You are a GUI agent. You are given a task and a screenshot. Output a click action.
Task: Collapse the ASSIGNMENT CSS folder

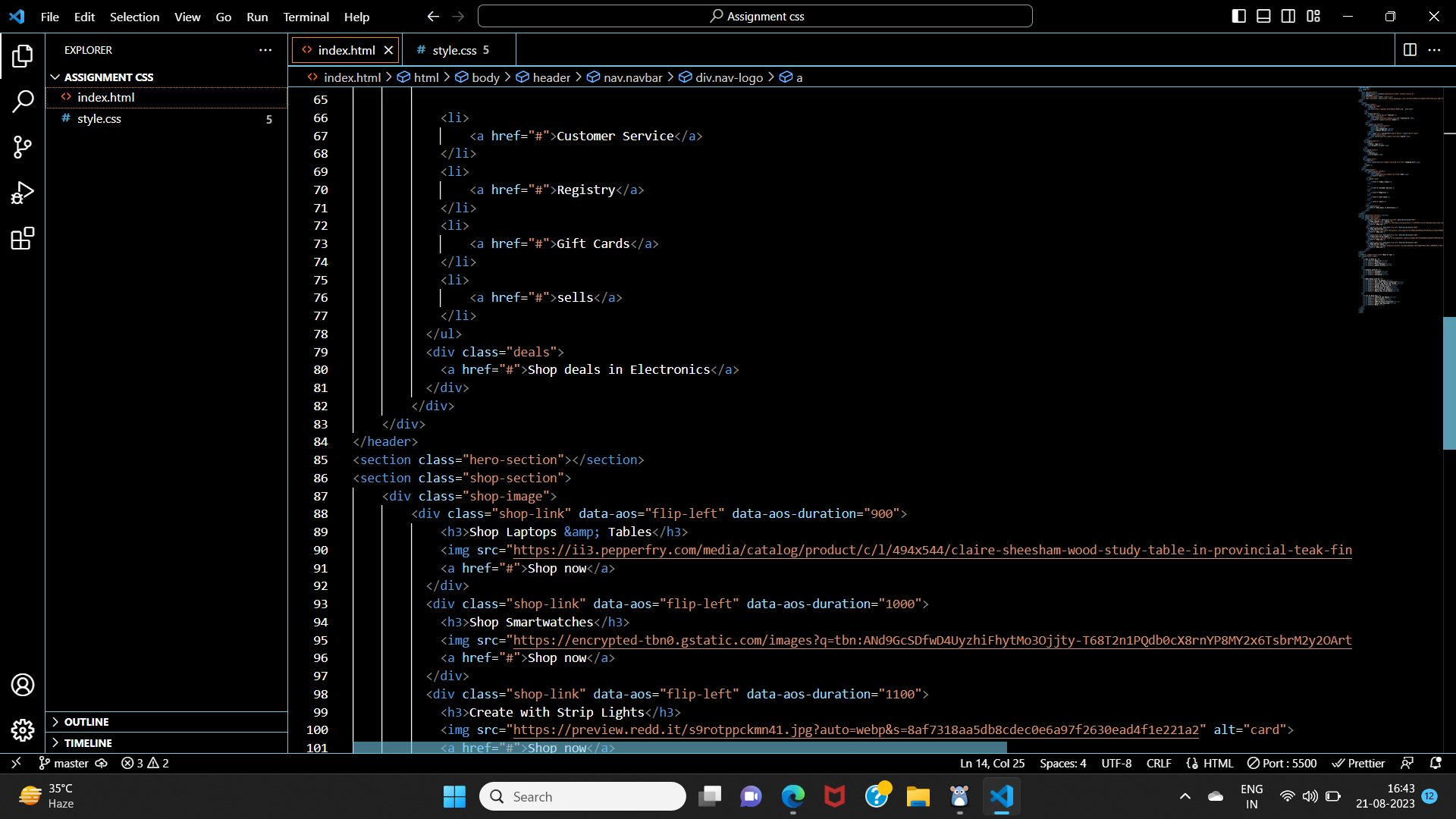pos(55,77)
